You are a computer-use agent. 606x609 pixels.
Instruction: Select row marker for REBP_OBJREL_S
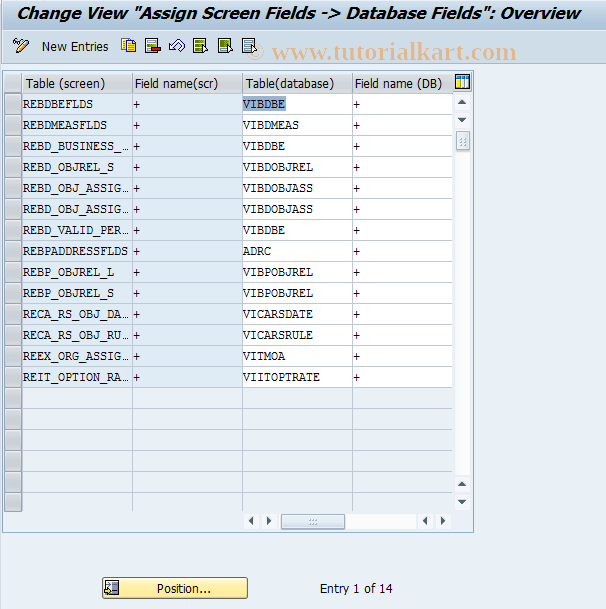(x=13, y=293)
